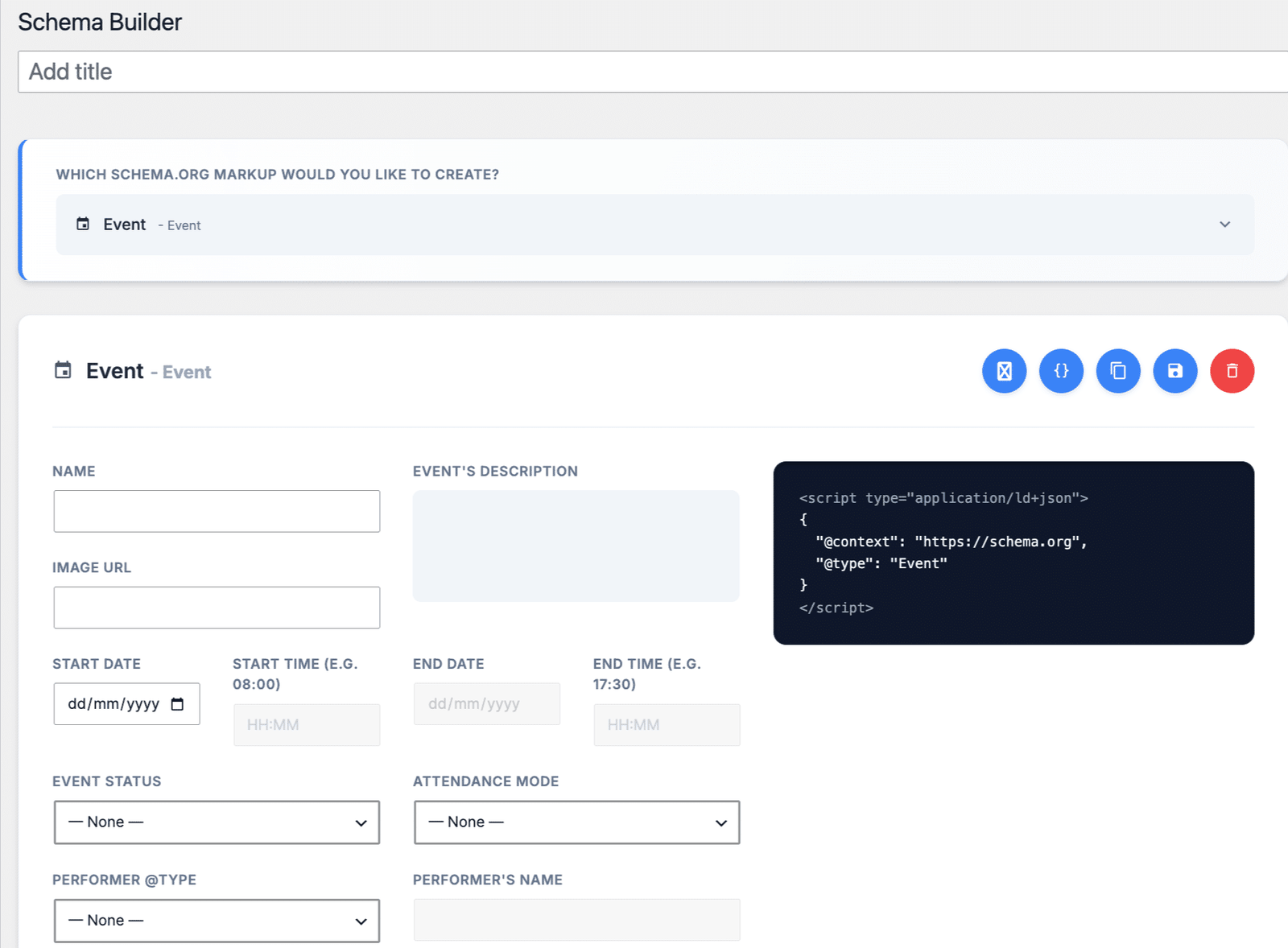Click the red trash delete button
Screen dimensions: 1288x948
[x=1232, y=371]
